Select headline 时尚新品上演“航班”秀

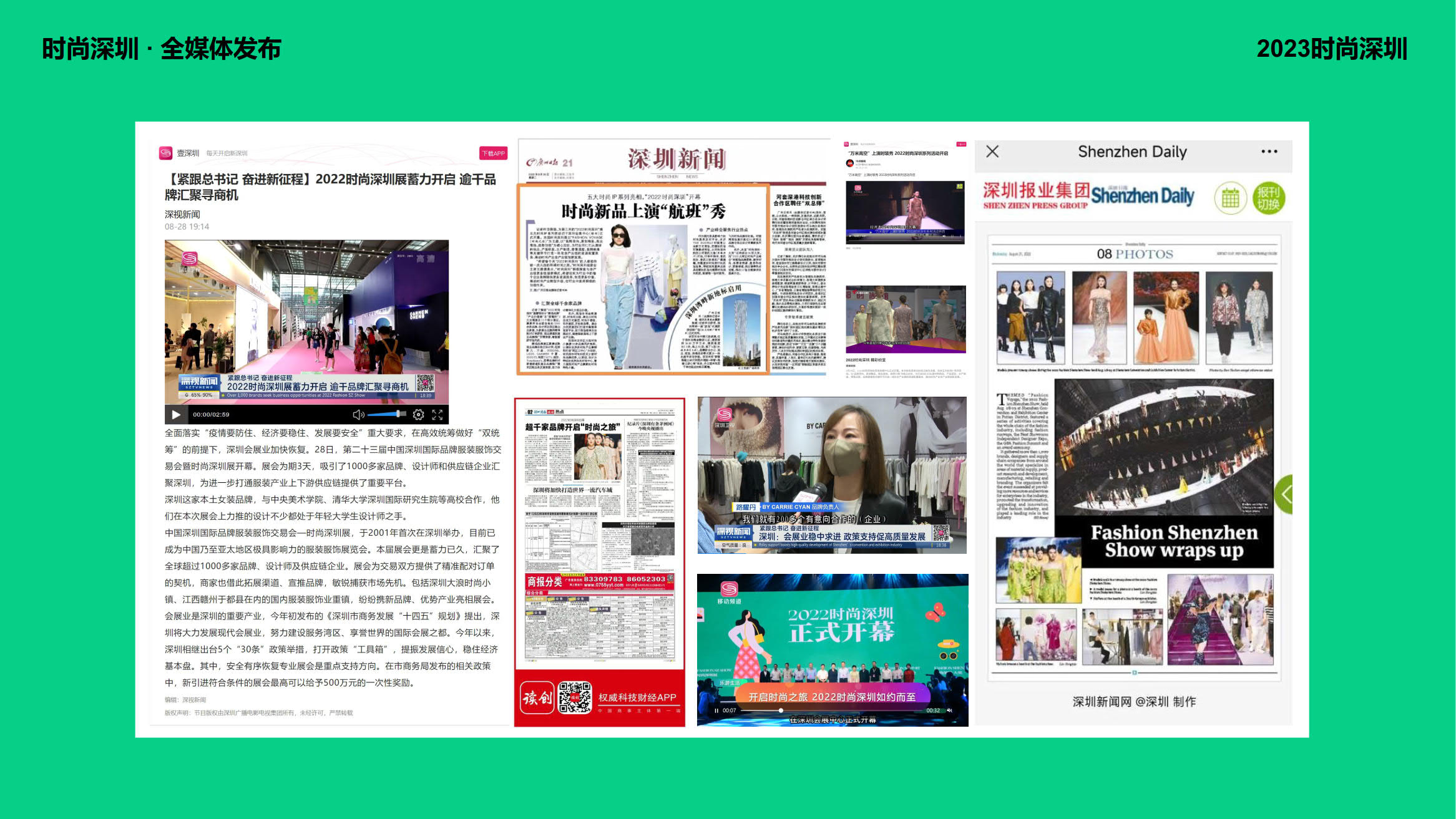pos(643,211)
